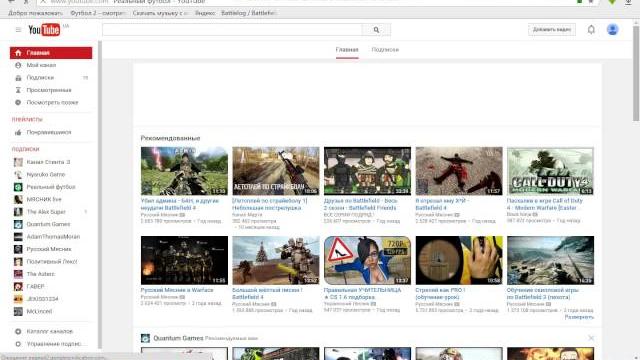Switch to the Подписки tab

(385, 50)
